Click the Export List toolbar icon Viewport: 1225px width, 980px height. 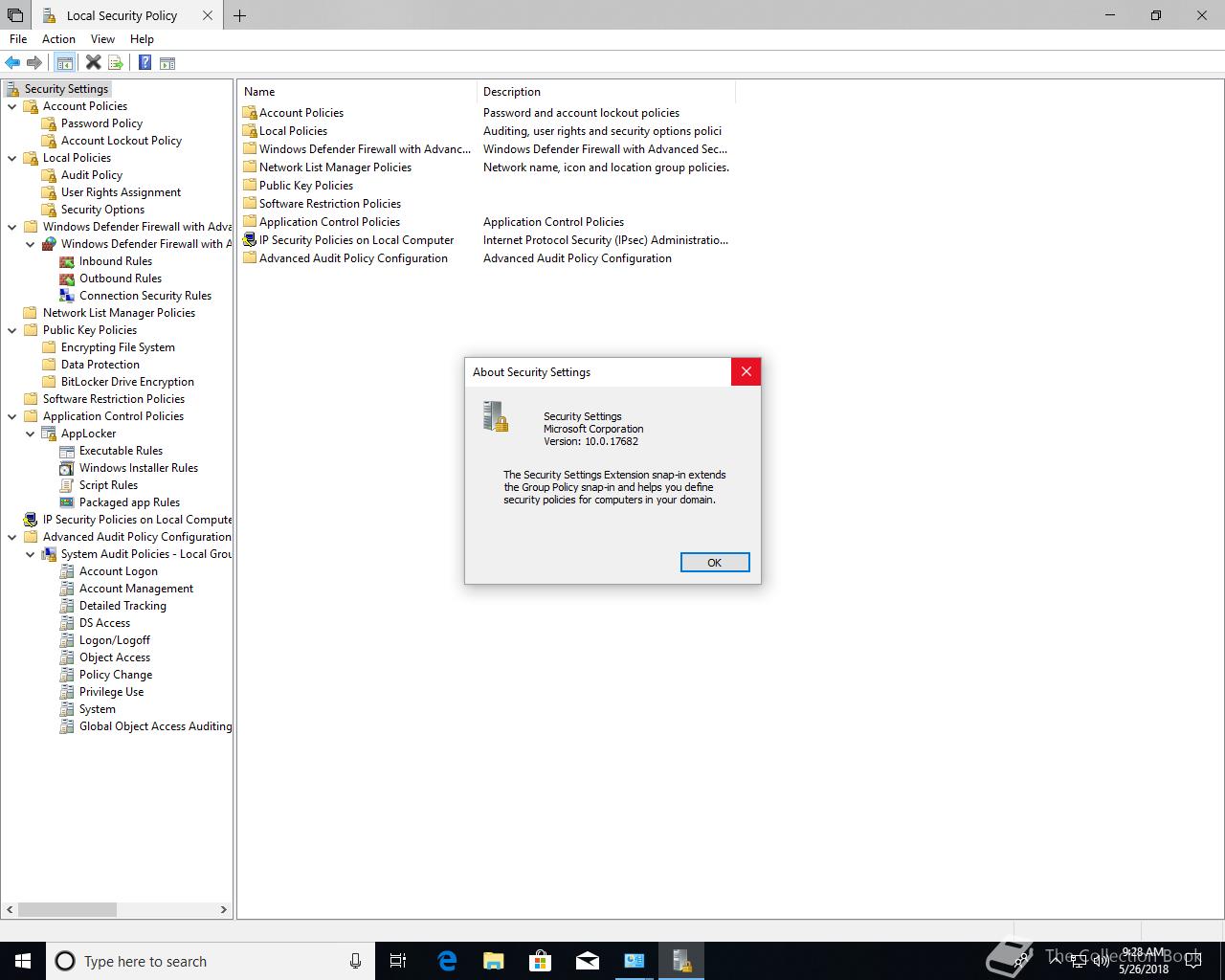(116, 63)
